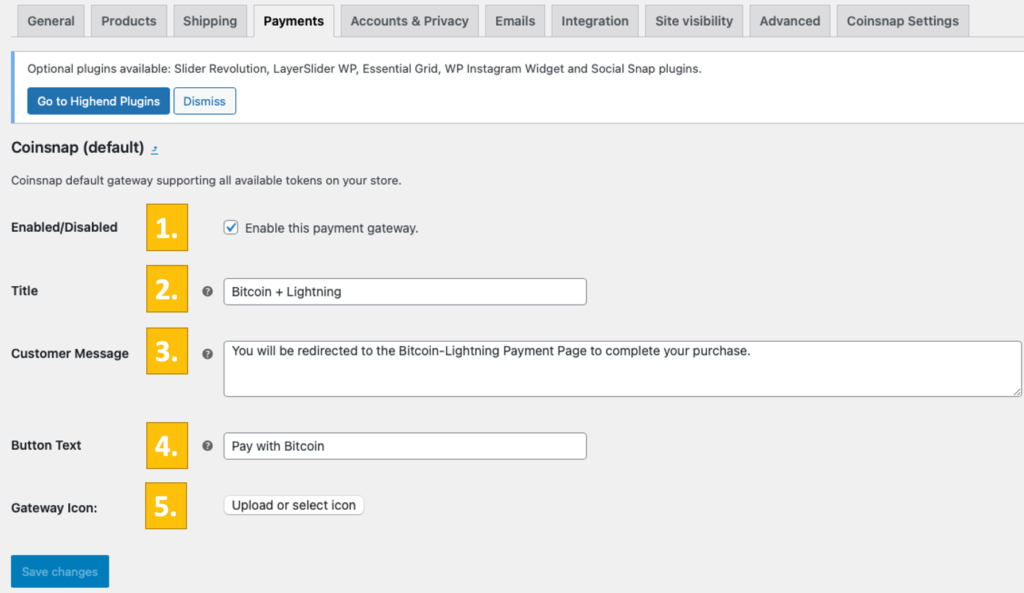Click the return link icon beside Coinsnap (default)
1024x593 pixels.
coord(155,150)
